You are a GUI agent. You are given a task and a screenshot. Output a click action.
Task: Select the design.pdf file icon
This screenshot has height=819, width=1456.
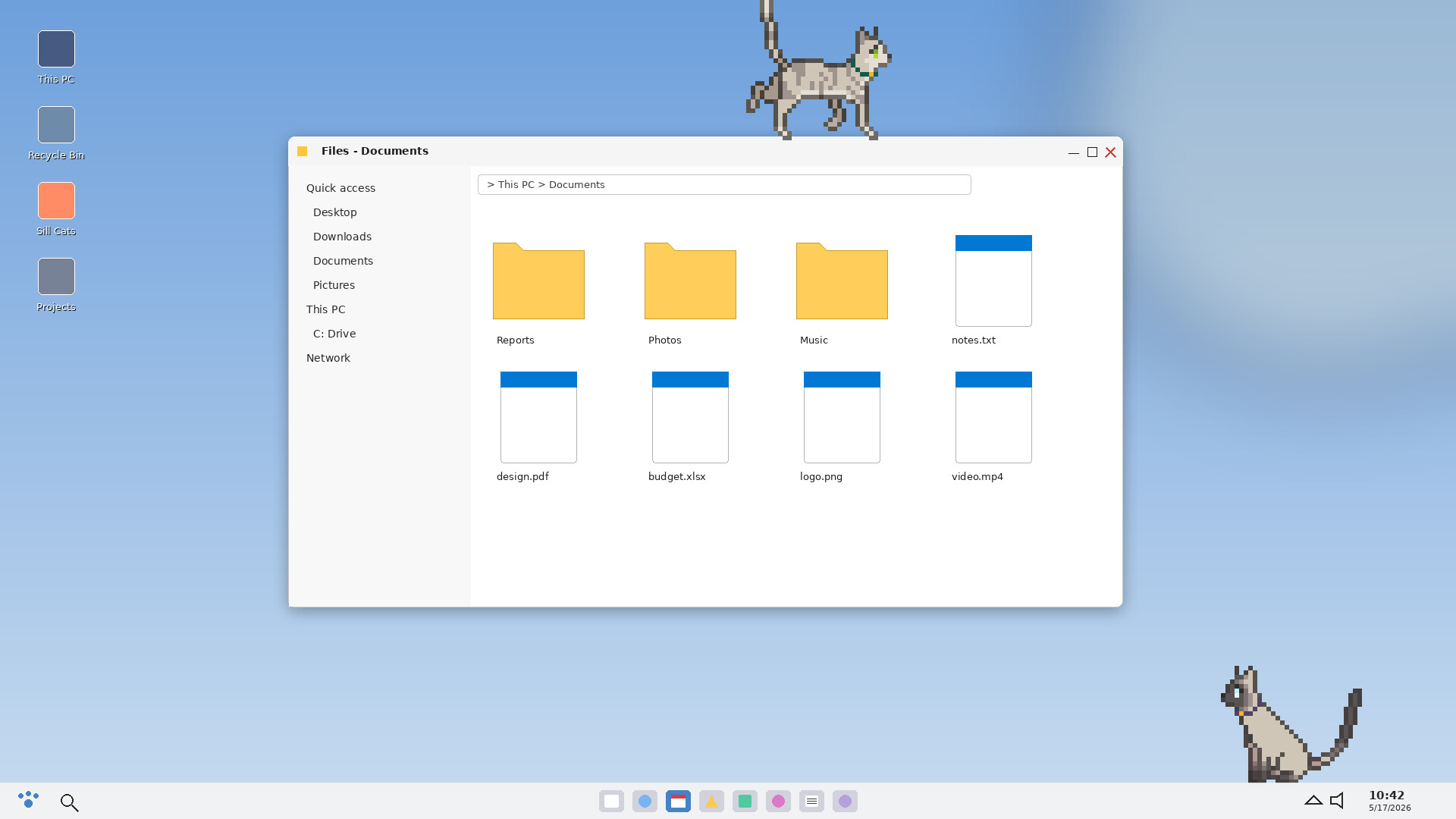click(538, 417)
